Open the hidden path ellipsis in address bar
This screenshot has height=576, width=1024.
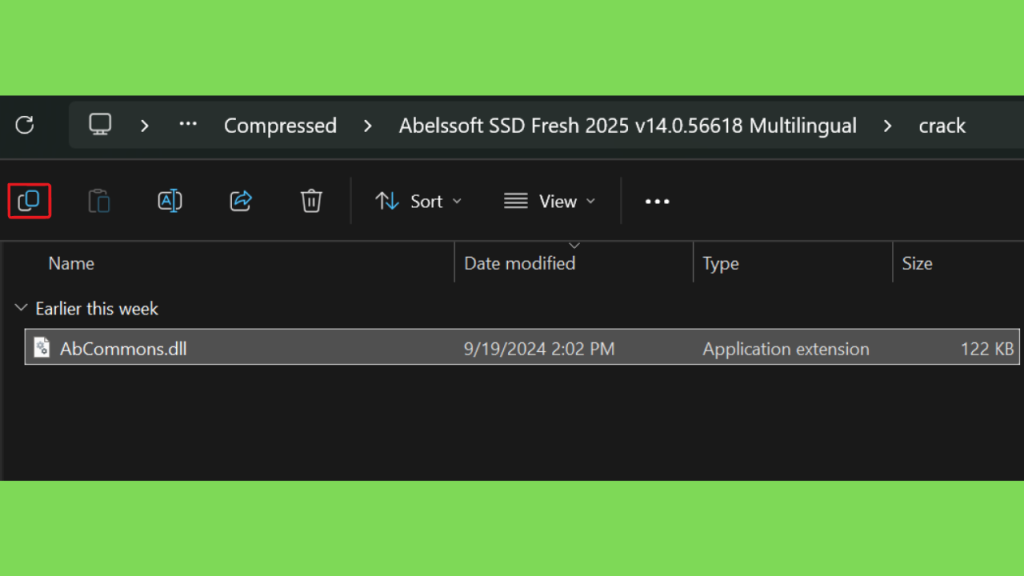(x=188, y=123)
